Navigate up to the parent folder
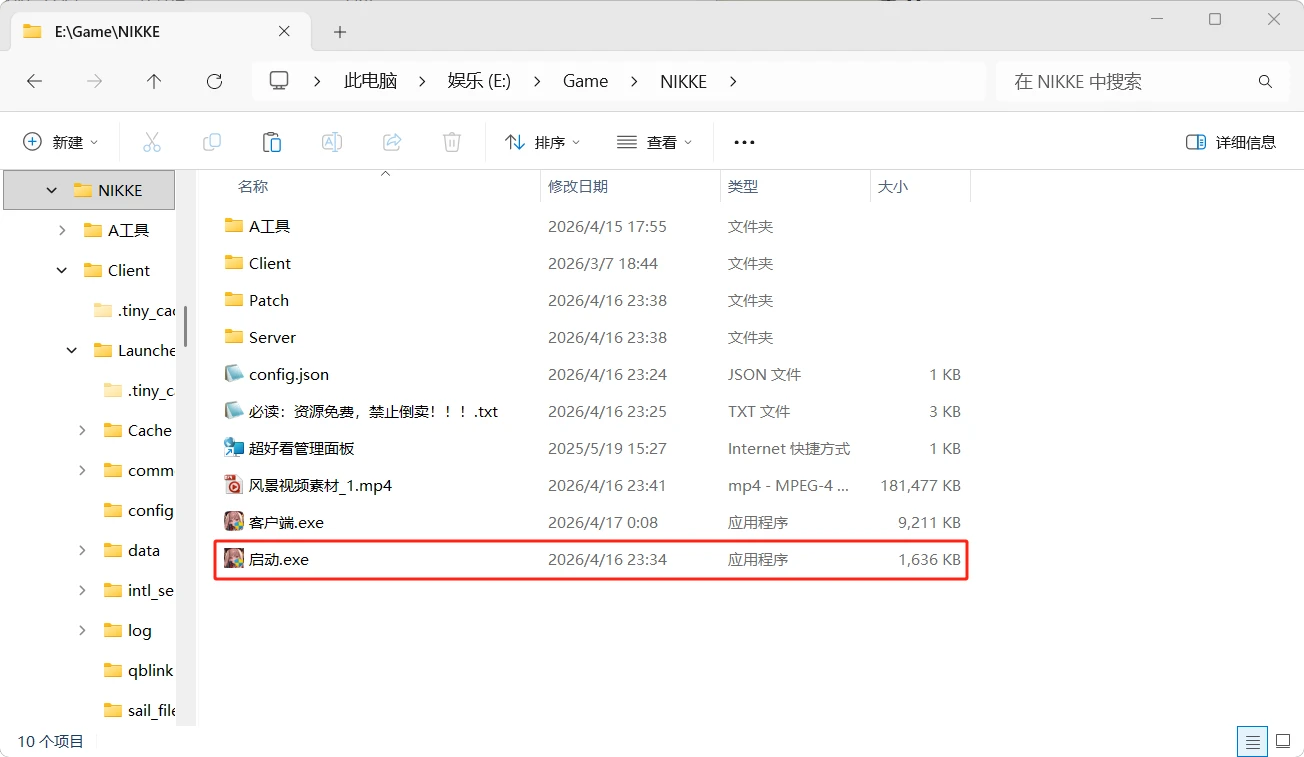 (x=154, y=81)
